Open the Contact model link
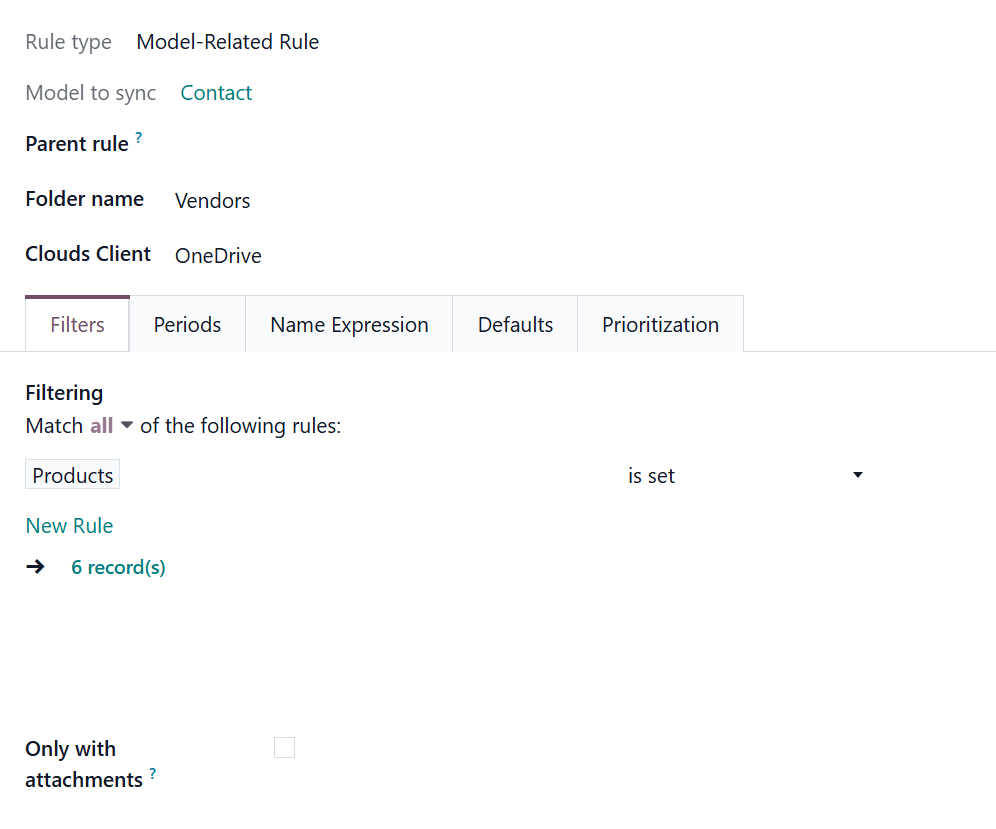 216,93
